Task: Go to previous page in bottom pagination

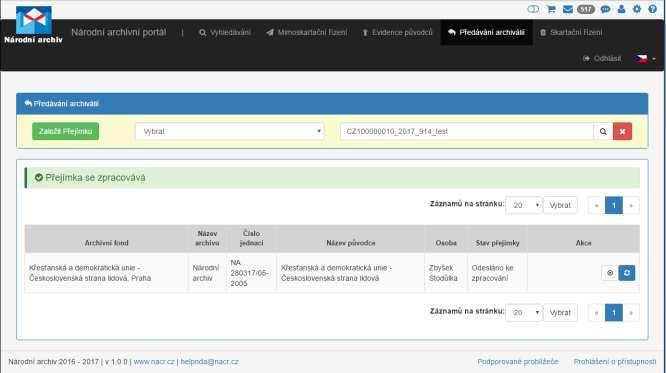Action: (596, 313)
